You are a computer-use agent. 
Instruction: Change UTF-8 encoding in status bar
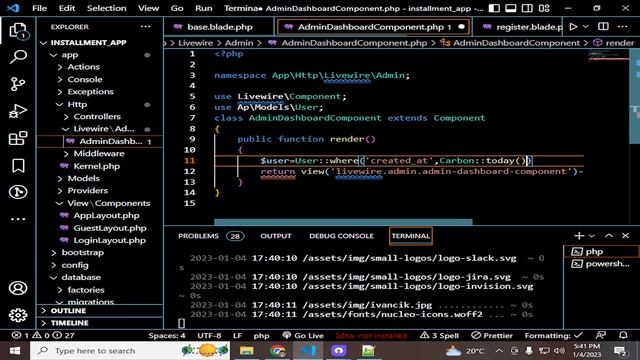pos(209,335)
